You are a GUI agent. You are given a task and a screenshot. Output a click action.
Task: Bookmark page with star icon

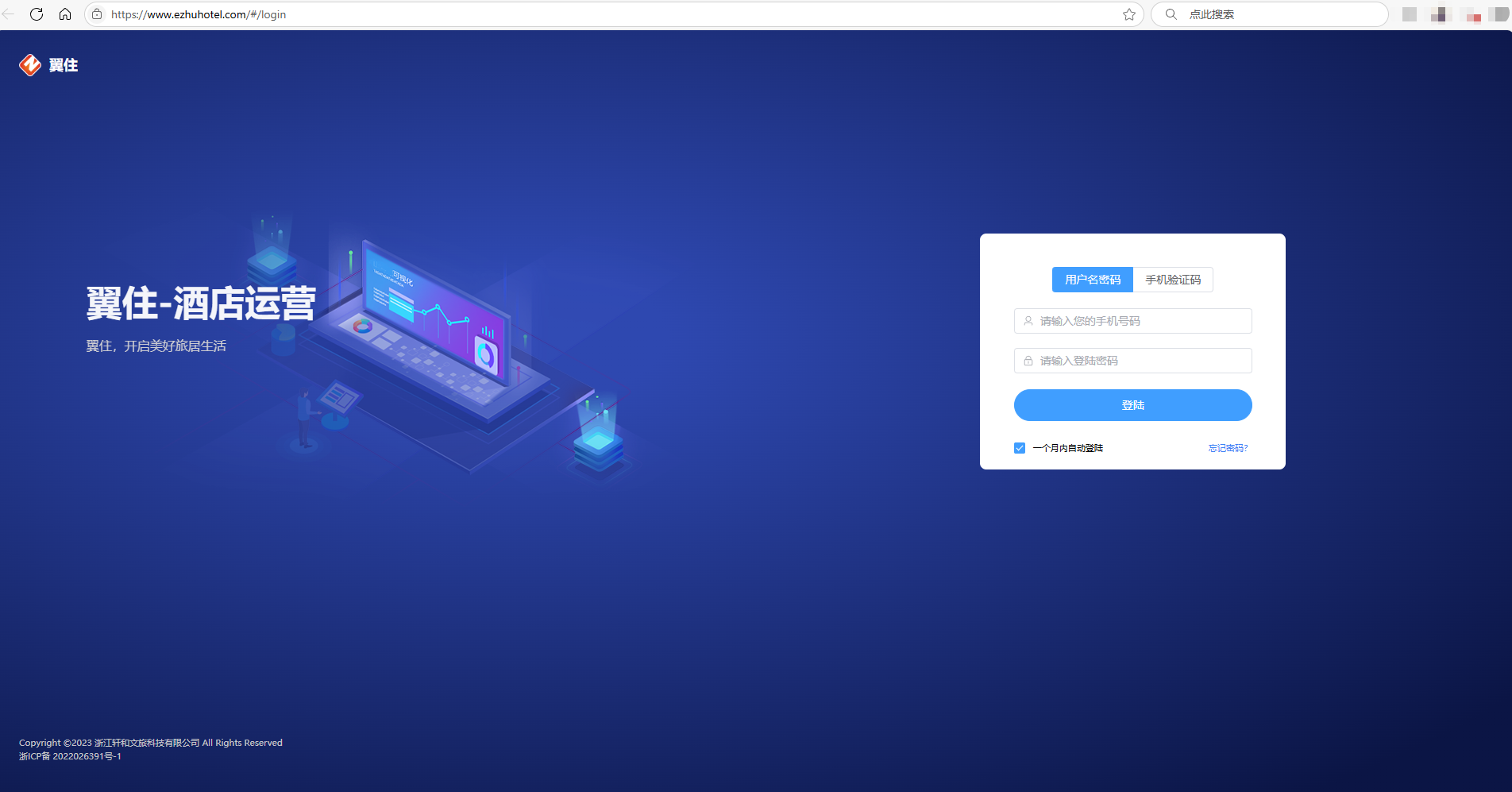[1129, 14]
